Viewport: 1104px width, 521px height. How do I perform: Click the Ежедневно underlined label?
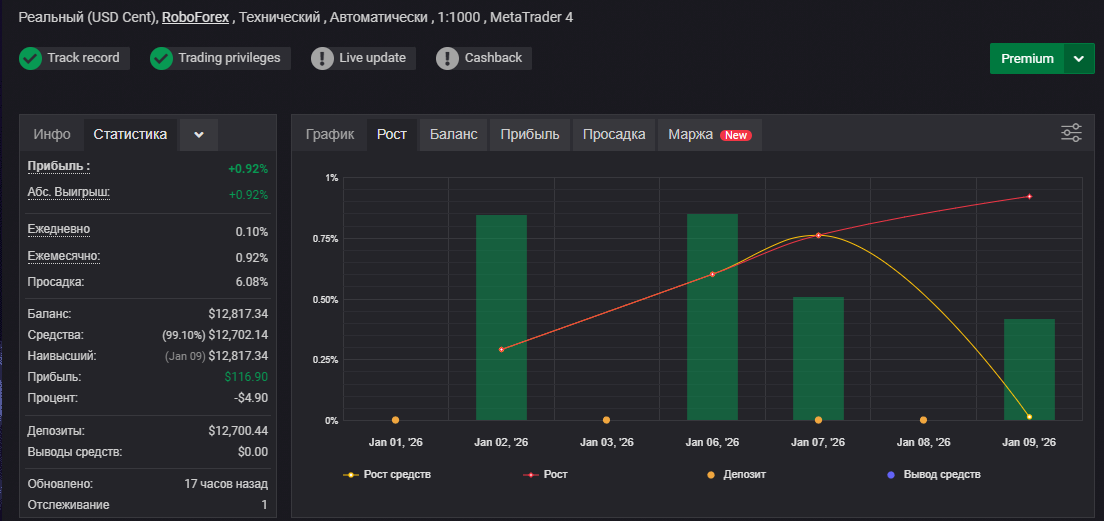[x=58, y=230]
